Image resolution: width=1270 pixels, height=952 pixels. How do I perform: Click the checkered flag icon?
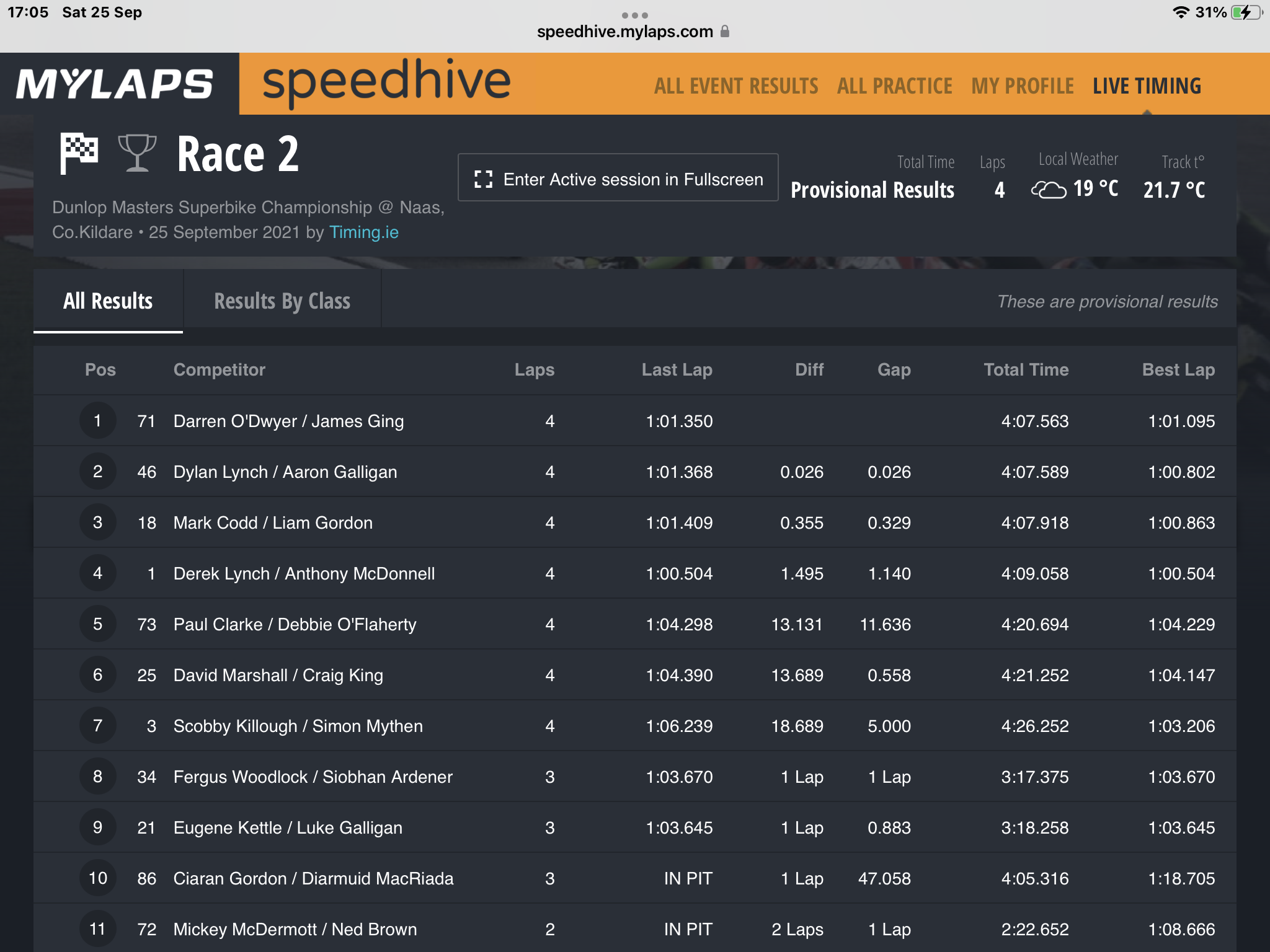(79, 153)
